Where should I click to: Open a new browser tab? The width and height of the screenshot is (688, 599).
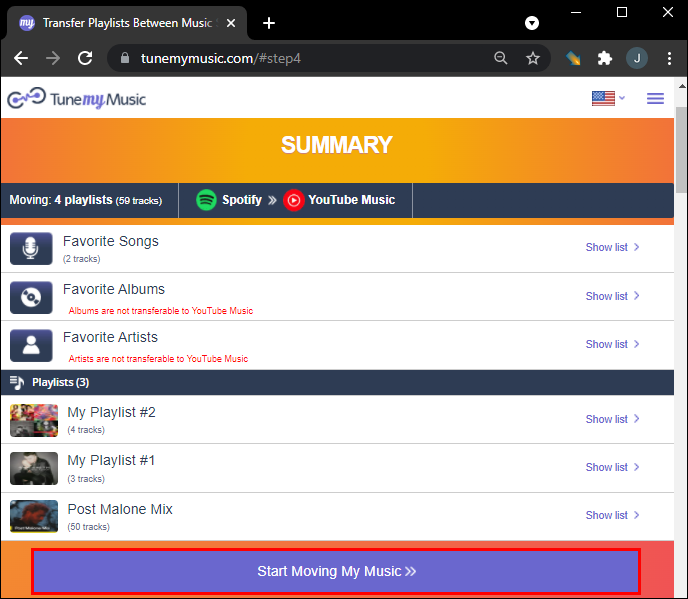coord(269,23)
